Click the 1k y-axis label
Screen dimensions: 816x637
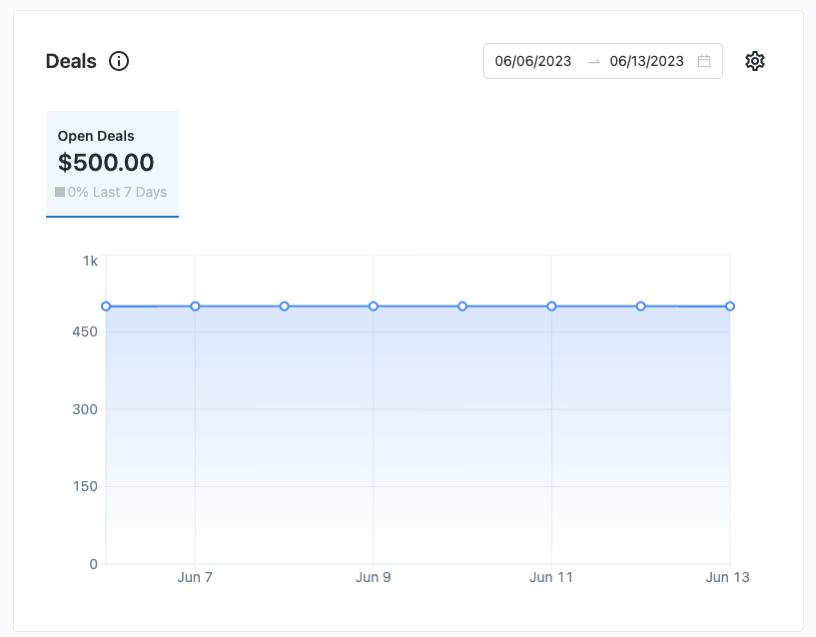point(90,261)
